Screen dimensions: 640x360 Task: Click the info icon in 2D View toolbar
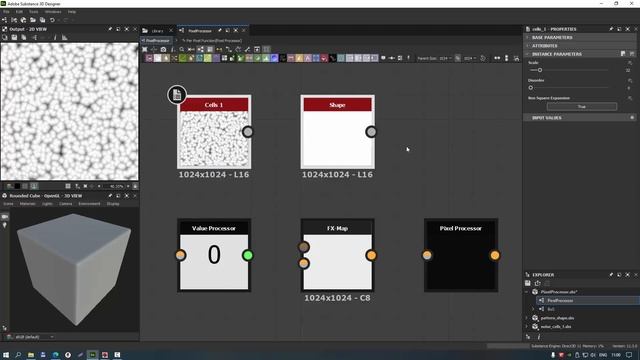click(x=55, y=38)
